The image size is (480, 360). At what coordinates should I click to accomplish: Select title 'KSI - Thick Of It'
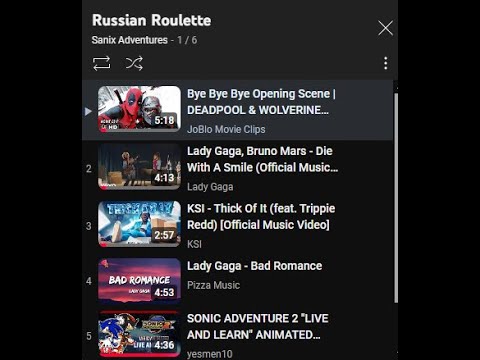pos(261,216)
